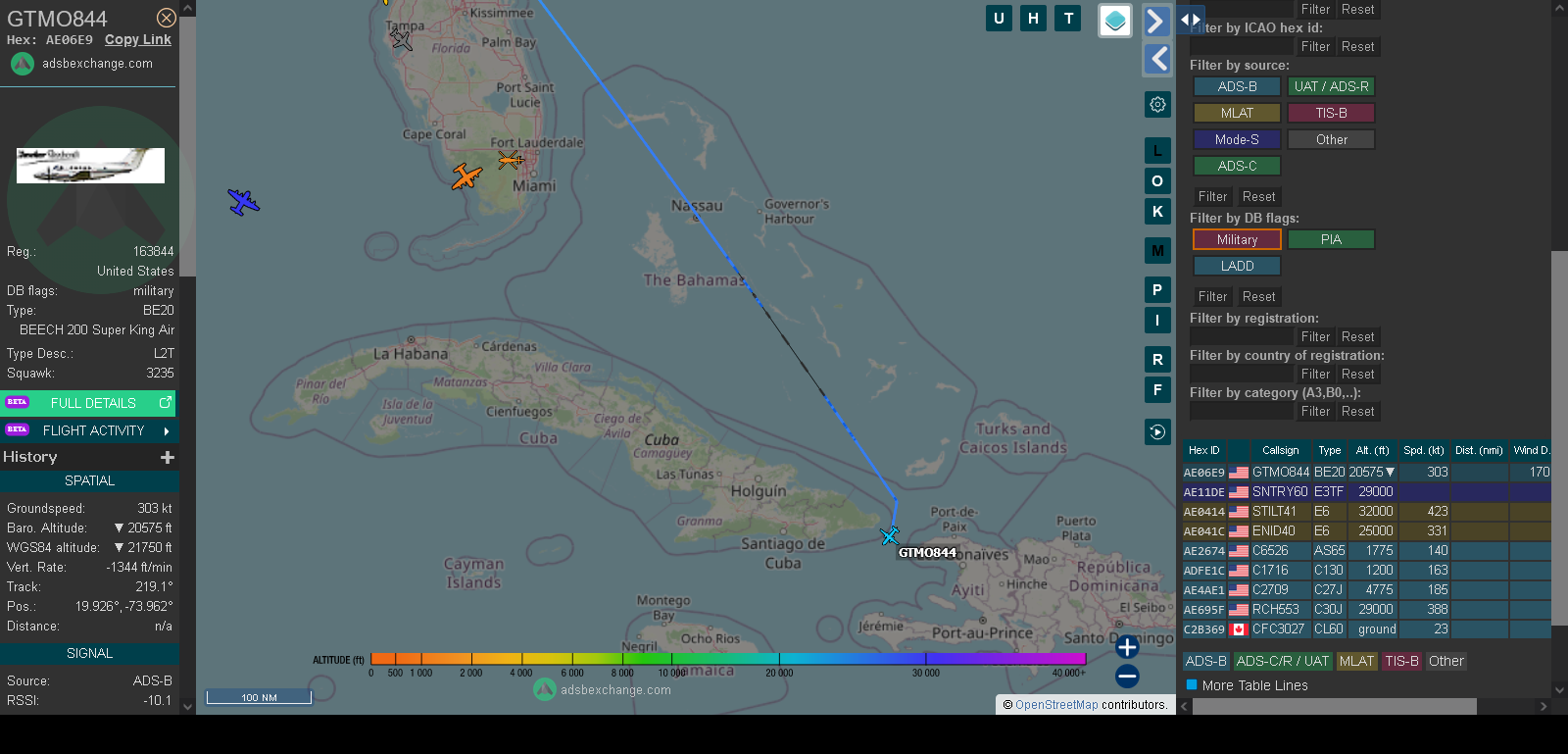Copy Link for GTMO844
Image resolution: width=1568 pixels, height=754 pixels.
click(x=138, y=39)
